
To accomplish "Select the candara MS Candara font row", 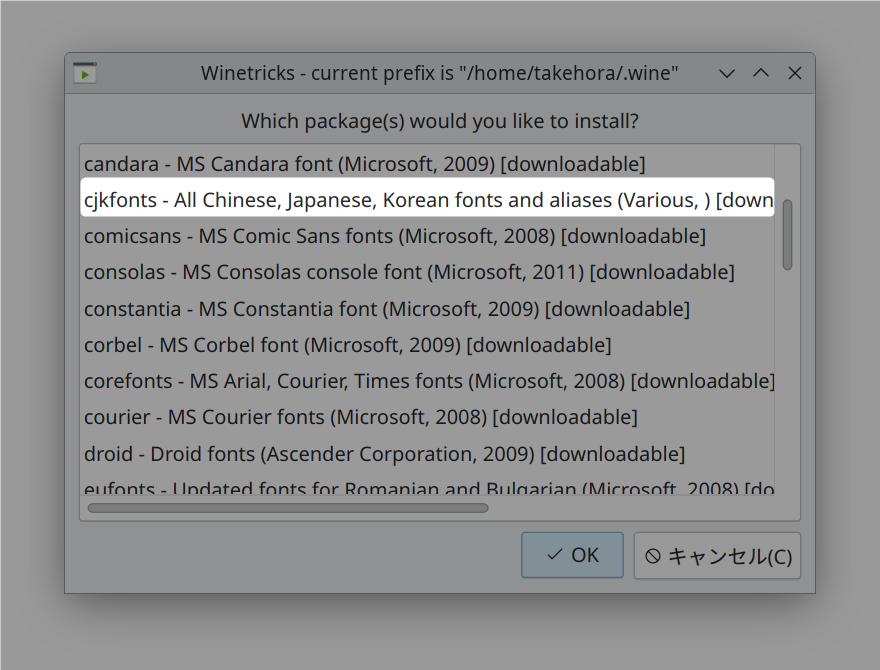I will point(427,164).
